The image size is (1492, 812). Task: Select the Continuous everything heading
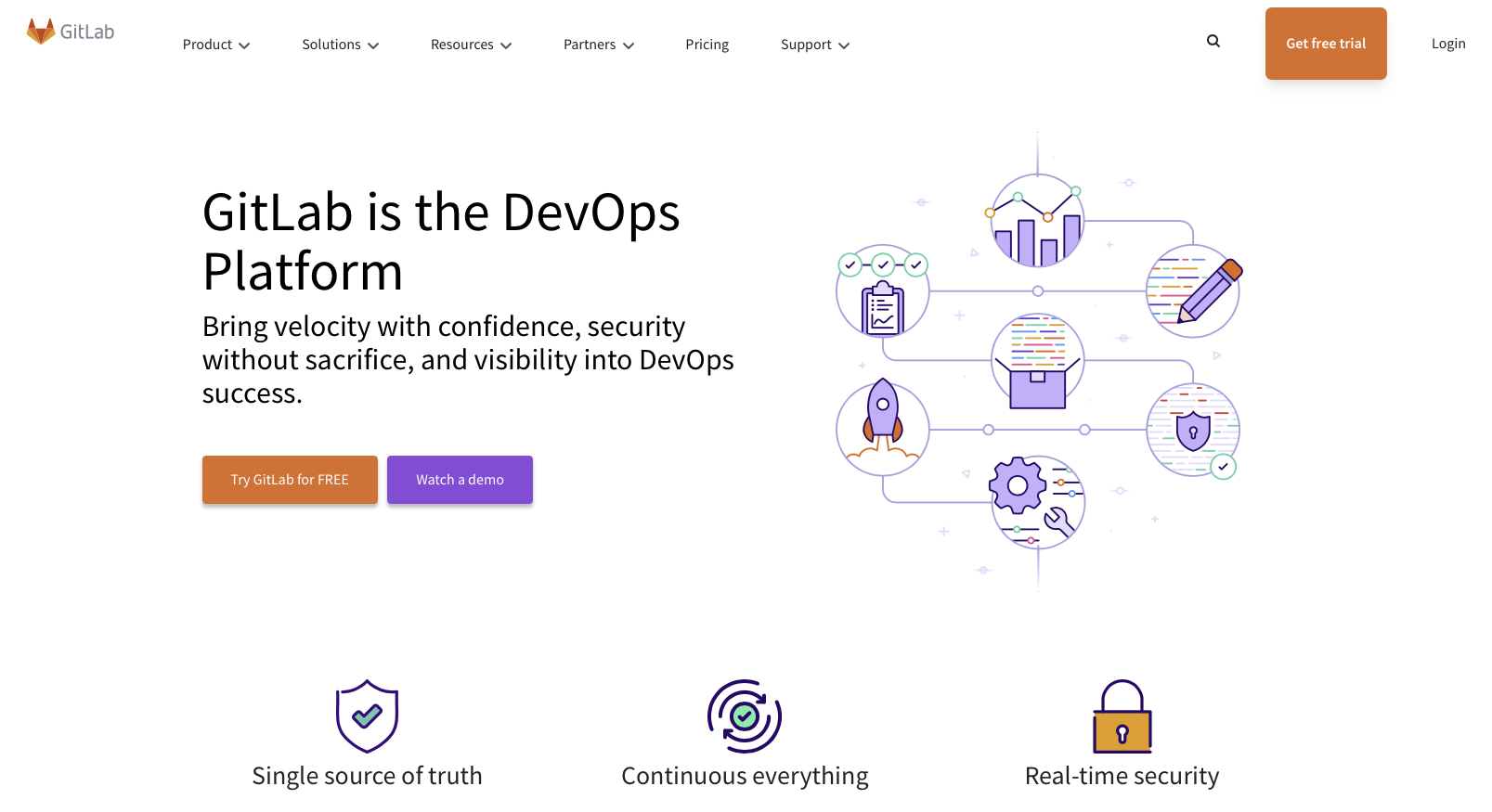pos(745,776)
